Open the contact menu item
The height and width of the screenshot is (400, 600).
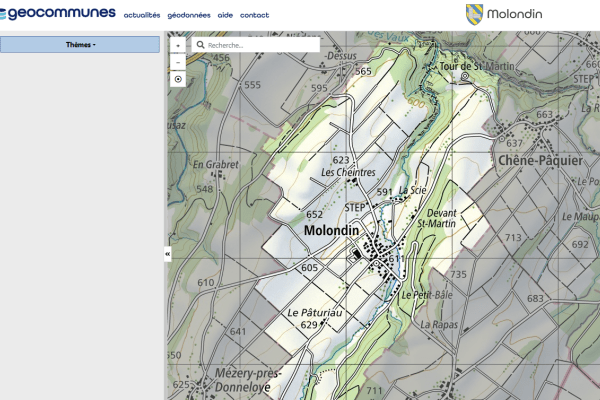point(254,15)
